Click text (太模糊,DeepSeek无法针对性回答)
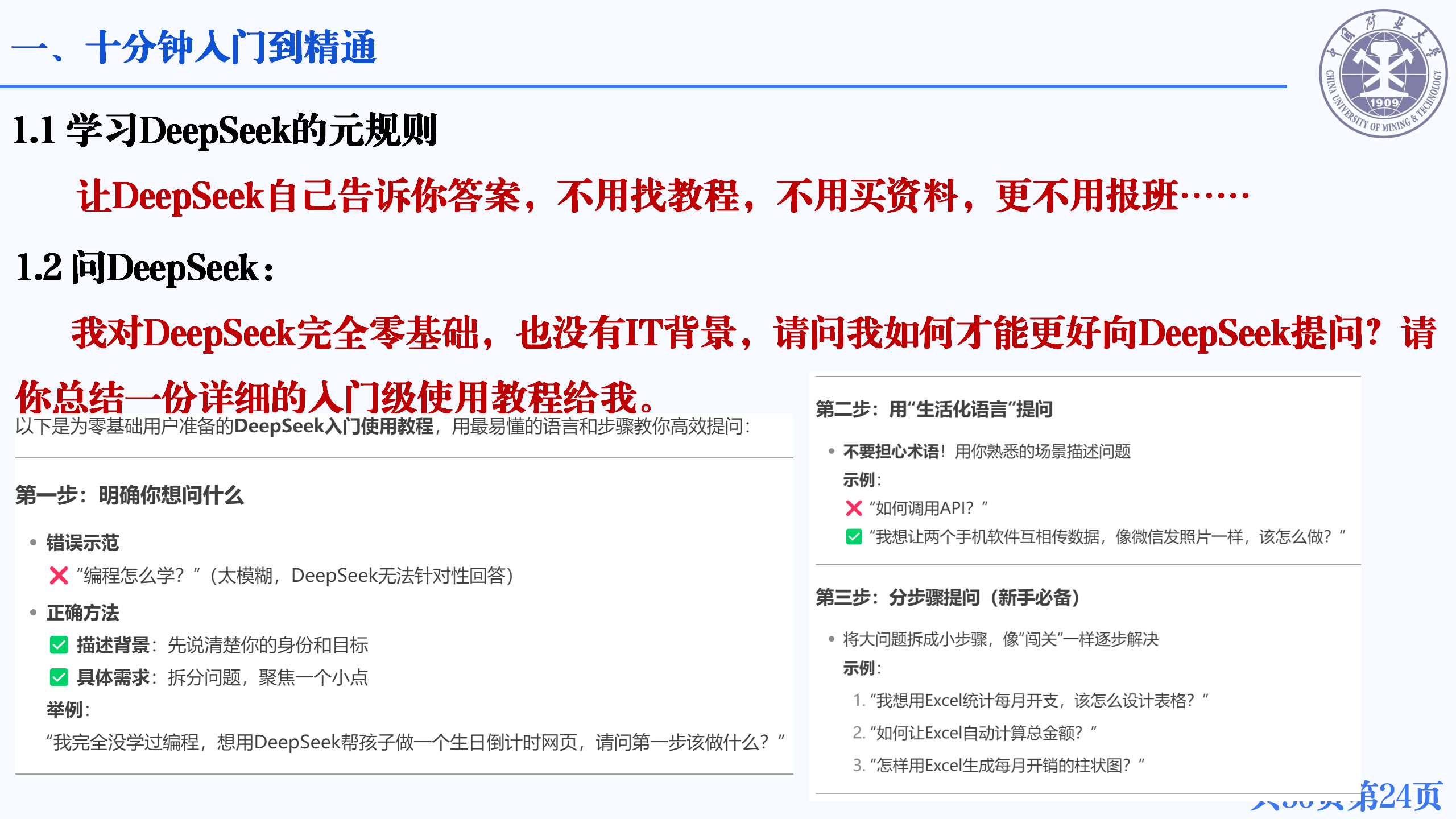 (362, 576)
